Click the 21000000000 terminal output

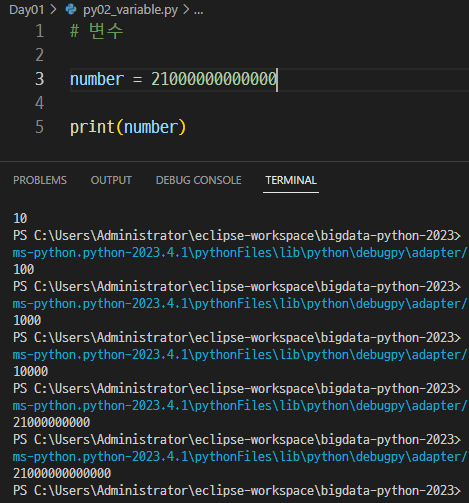pos(52,422)
